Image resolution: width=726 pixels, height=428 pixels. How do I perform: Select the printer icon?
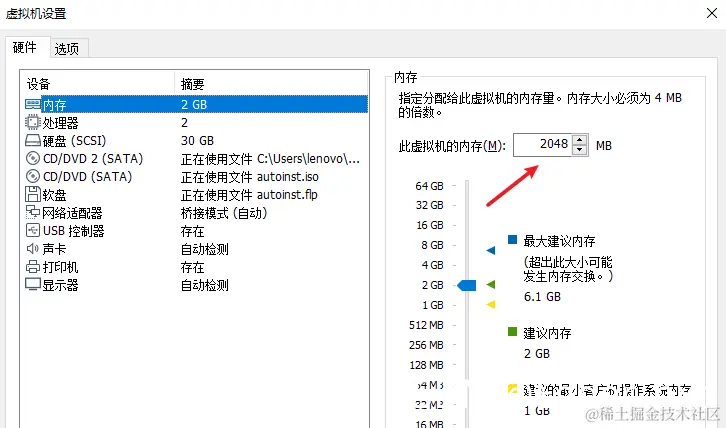(32, 267)
